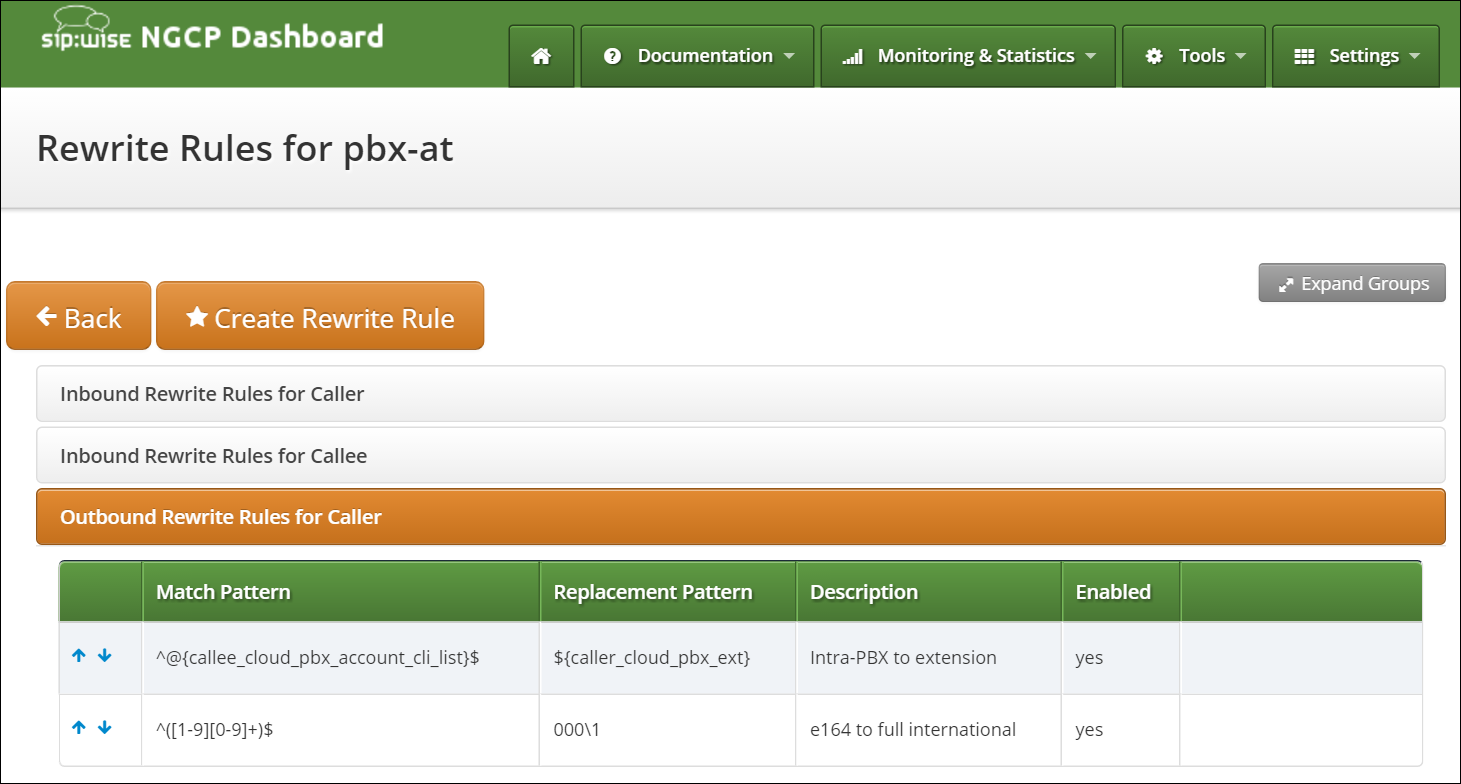
Task: Open the Documentation dropdown menu
Action: (698, 57)
